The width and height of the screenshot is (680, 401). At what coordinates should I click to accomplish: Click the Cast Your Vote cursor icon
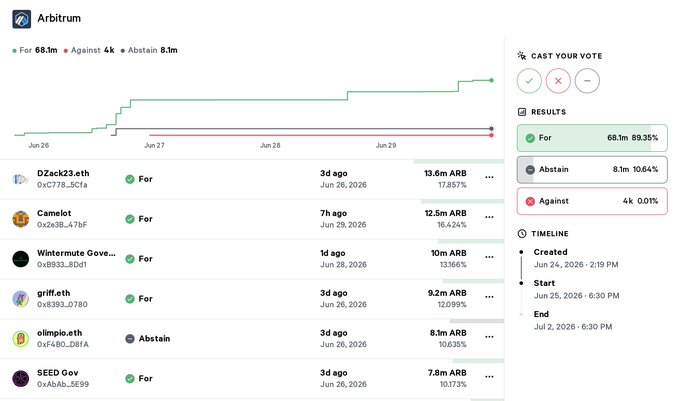522,55
